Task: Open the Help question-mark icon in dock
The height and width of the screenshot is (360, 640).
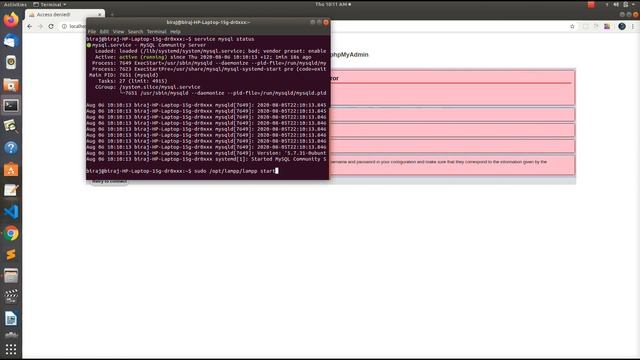Action: coord(11,148)
